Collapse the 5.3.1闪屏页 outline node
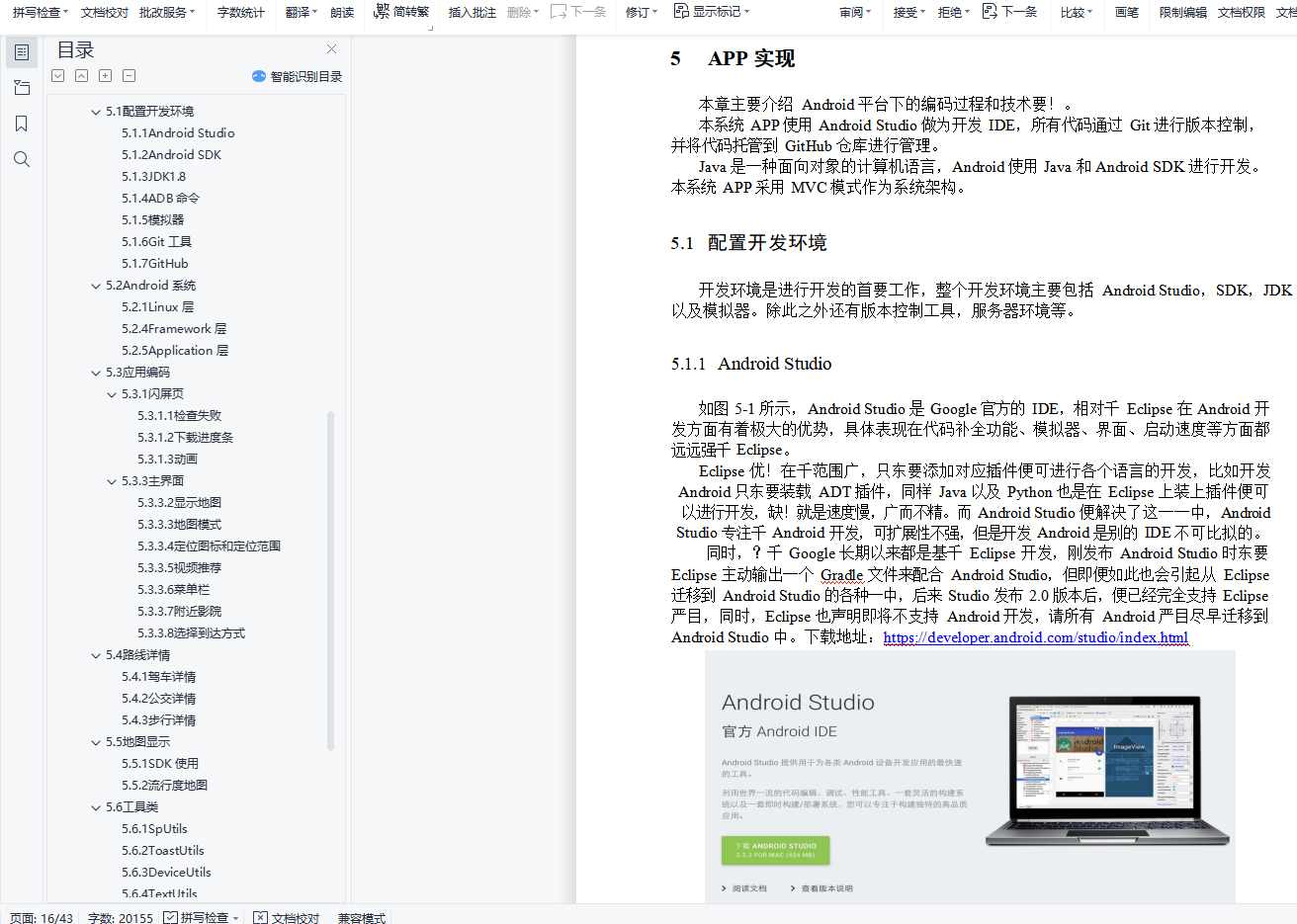 pos(112,394)
